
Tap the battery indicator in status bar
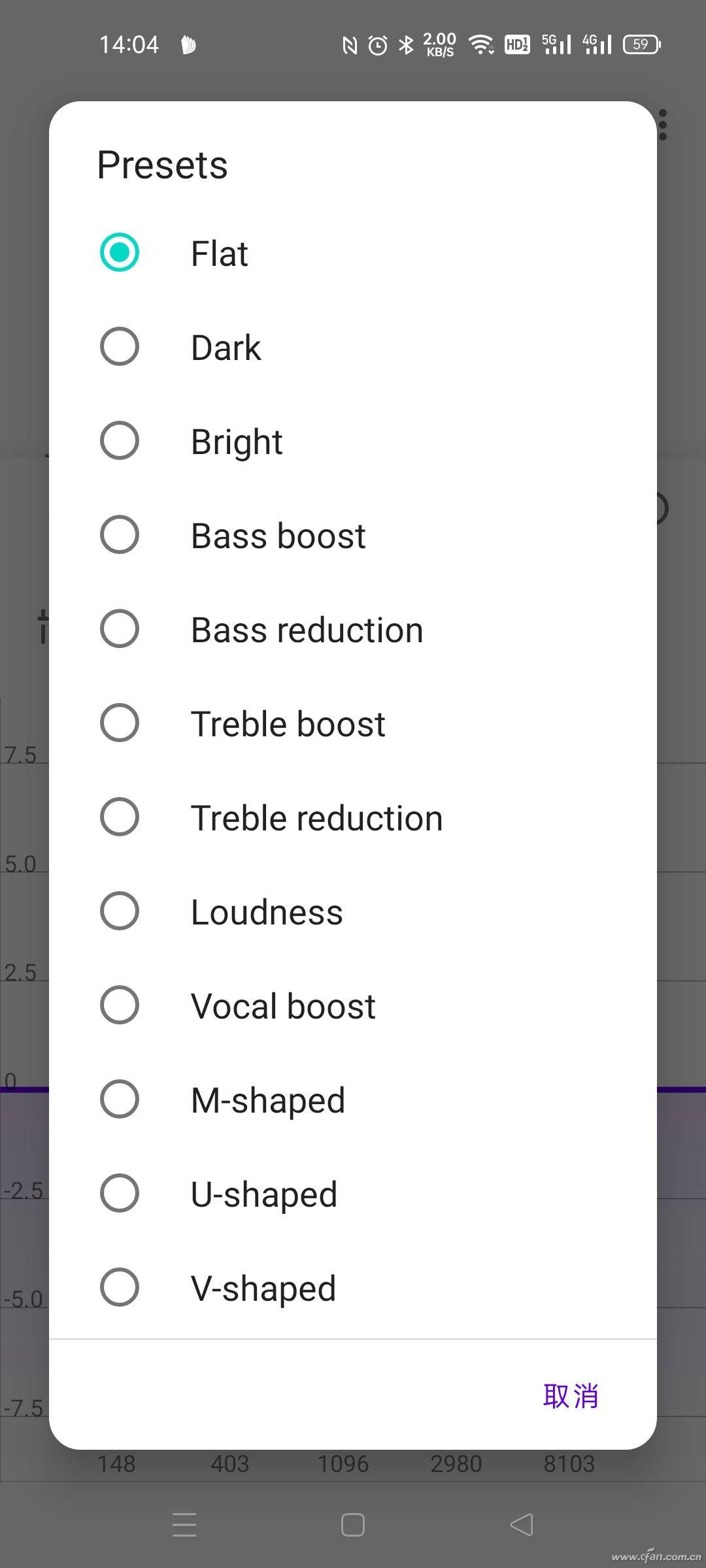pos(641,44)
